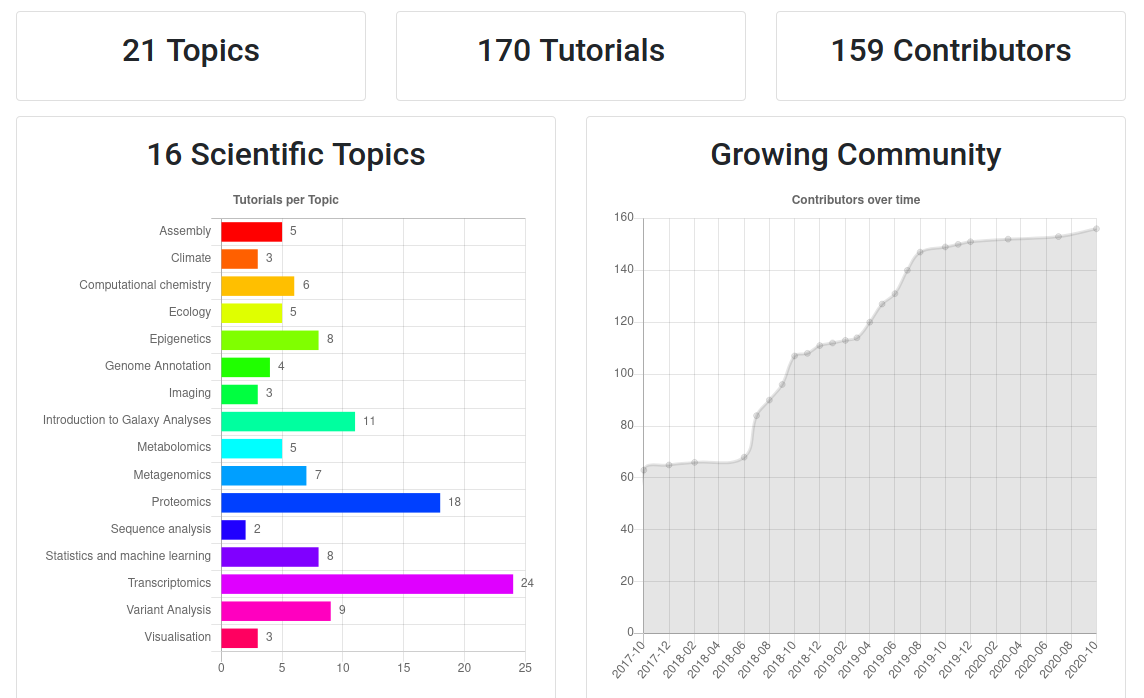
Task: Click the value 18 next to Proteomics
Action: [454, 502]
